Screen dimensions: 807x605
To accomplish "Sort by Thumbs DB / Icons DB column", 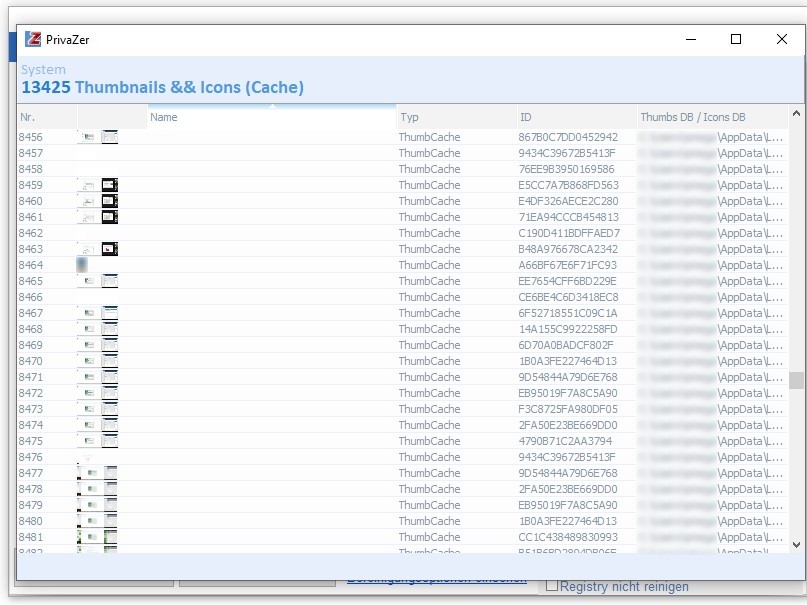I will (713, 117).
